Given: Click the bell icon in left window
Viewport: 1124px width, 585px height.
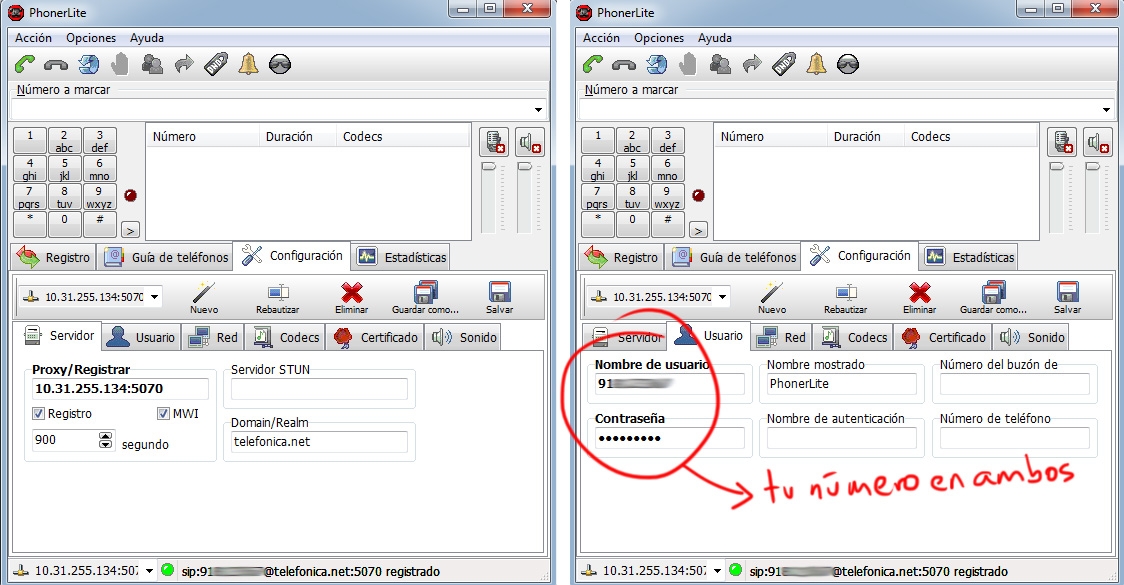Looking at the screenshot, I should pos(248,65).
